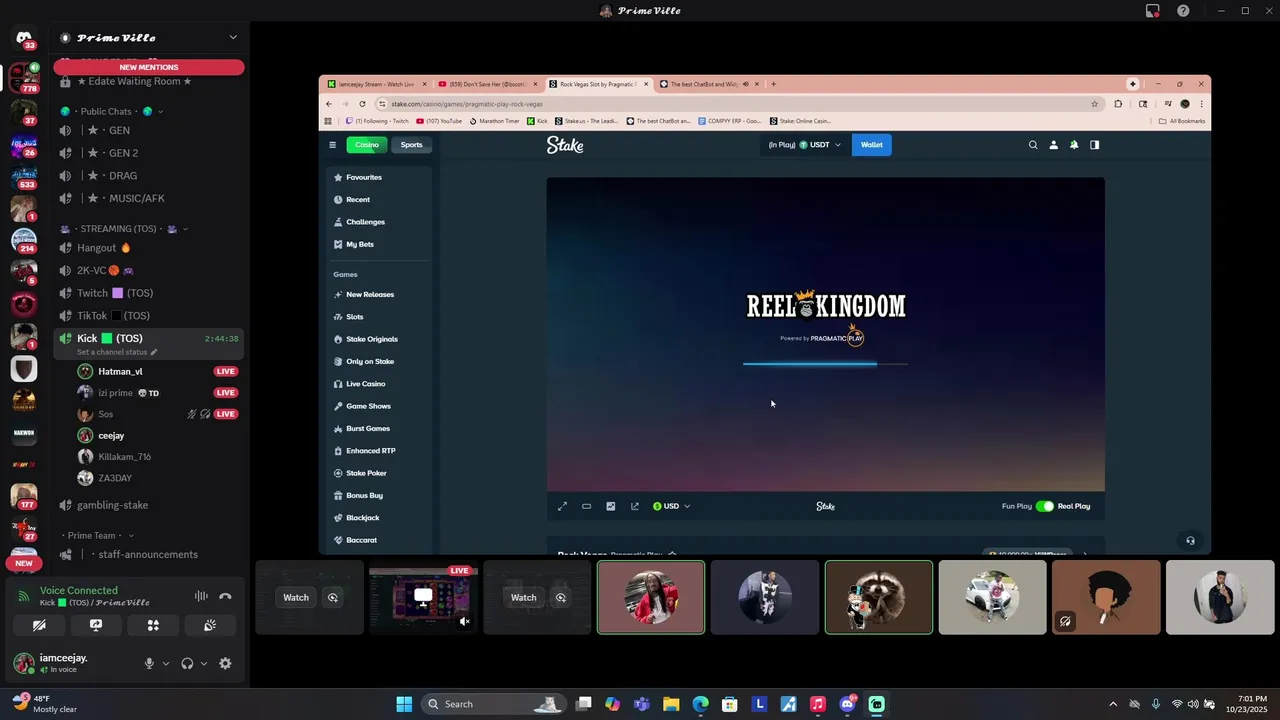Image resolution: width=1280 pixels, height=720 pixels.
Task: Open Recent in Stake sidebar
Action: click(x=379, y=200)
